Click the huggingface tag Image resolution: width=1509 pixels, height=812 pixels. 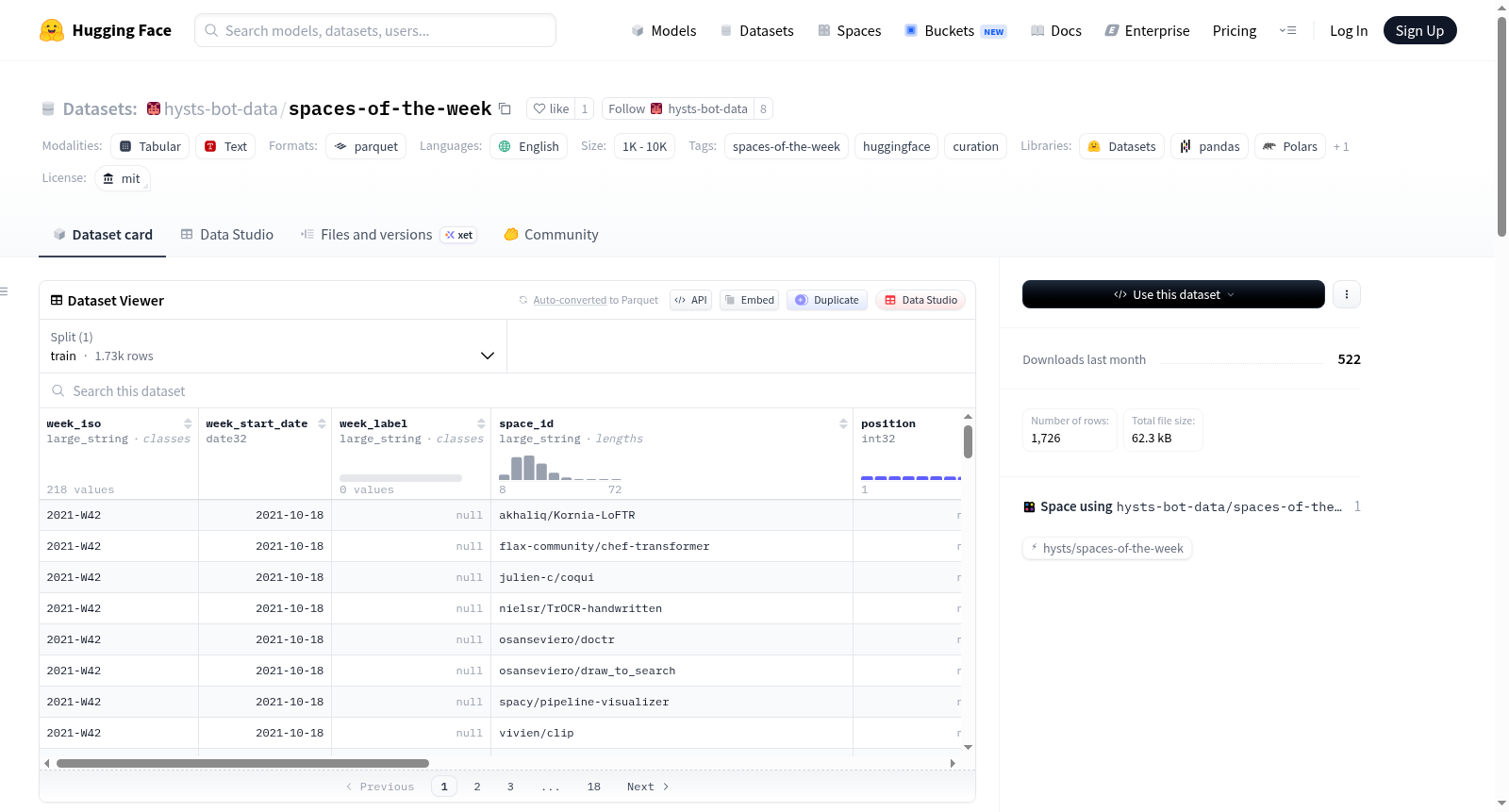click(x=896, y=146)
